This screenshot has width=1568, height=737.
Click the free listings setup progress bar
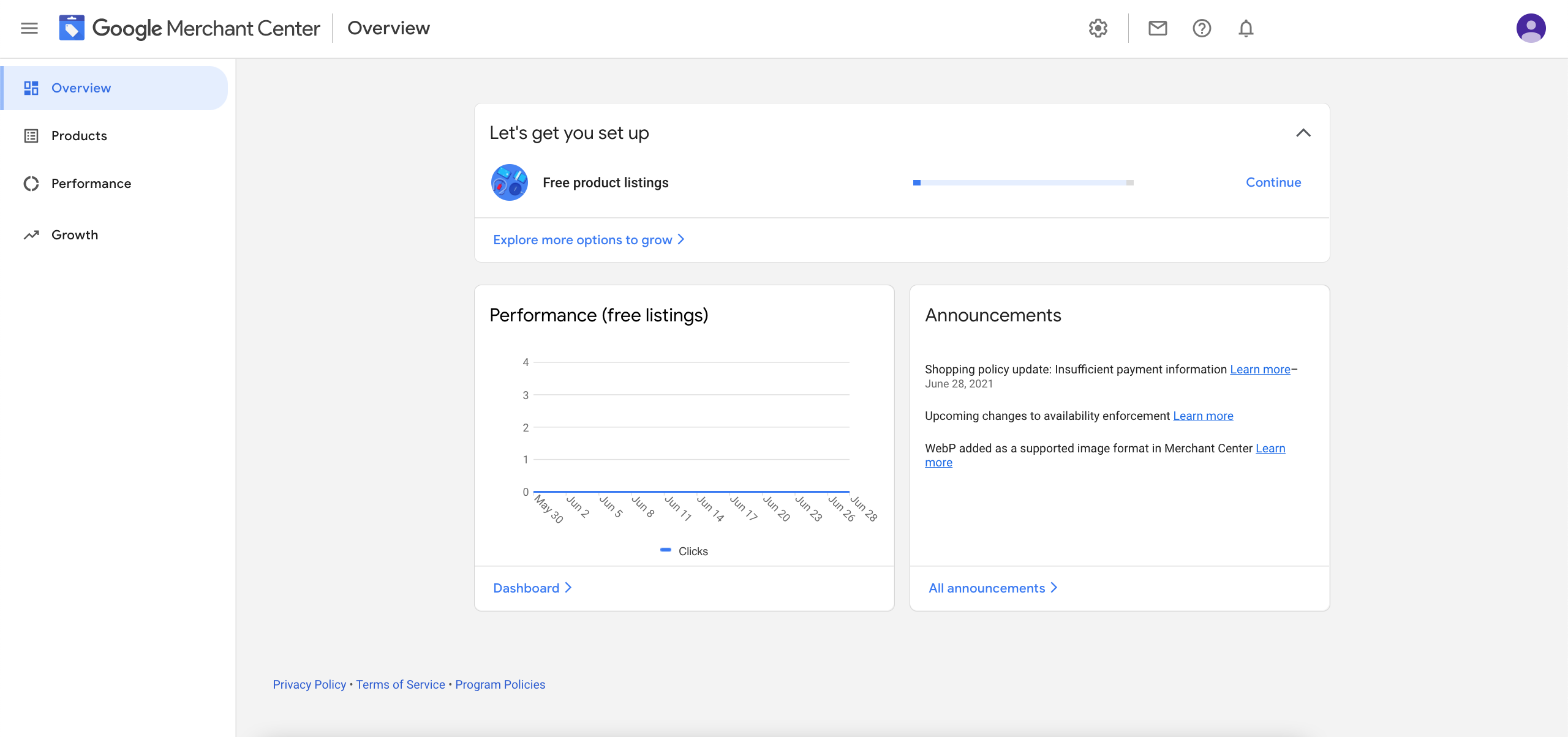pos(1023,182)
